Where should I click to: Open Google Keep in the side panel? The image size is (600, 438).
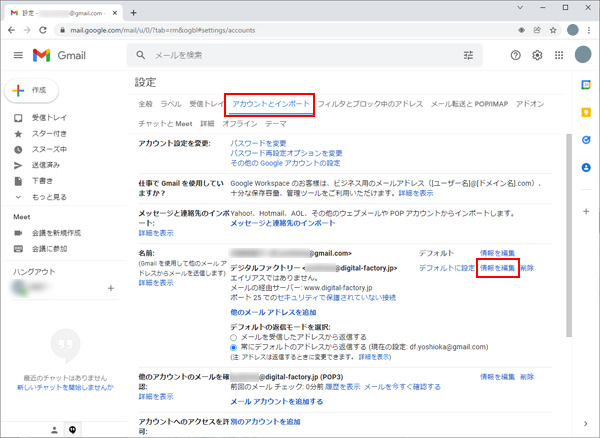pos(586,114)
